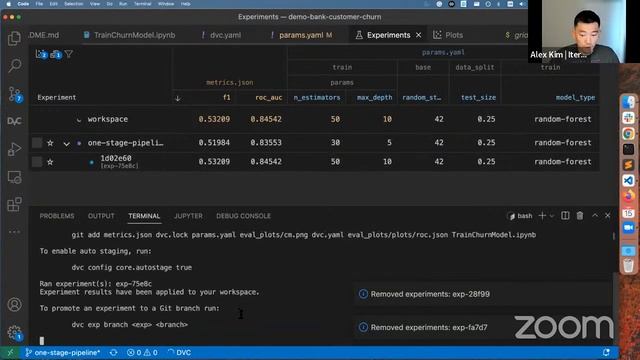Sort by f1 column header
Screen dimensions: 640x360
tap(227, 98)
